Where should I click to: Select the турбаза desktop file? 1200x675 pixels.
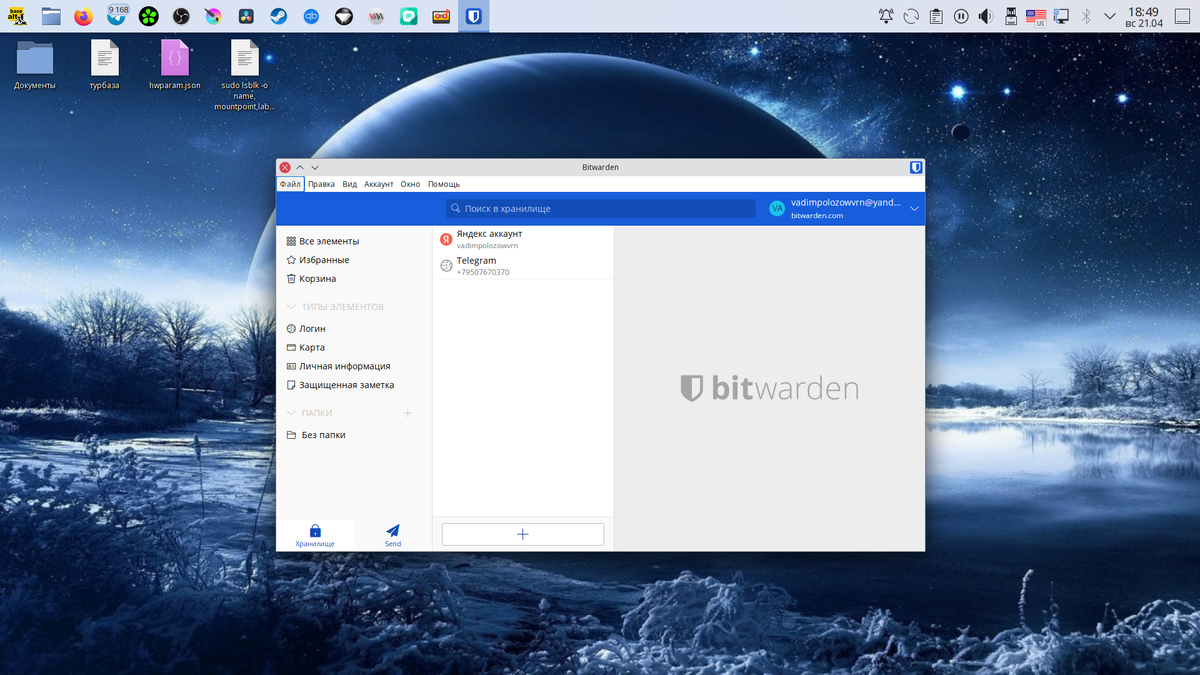[x=105, y=65]
